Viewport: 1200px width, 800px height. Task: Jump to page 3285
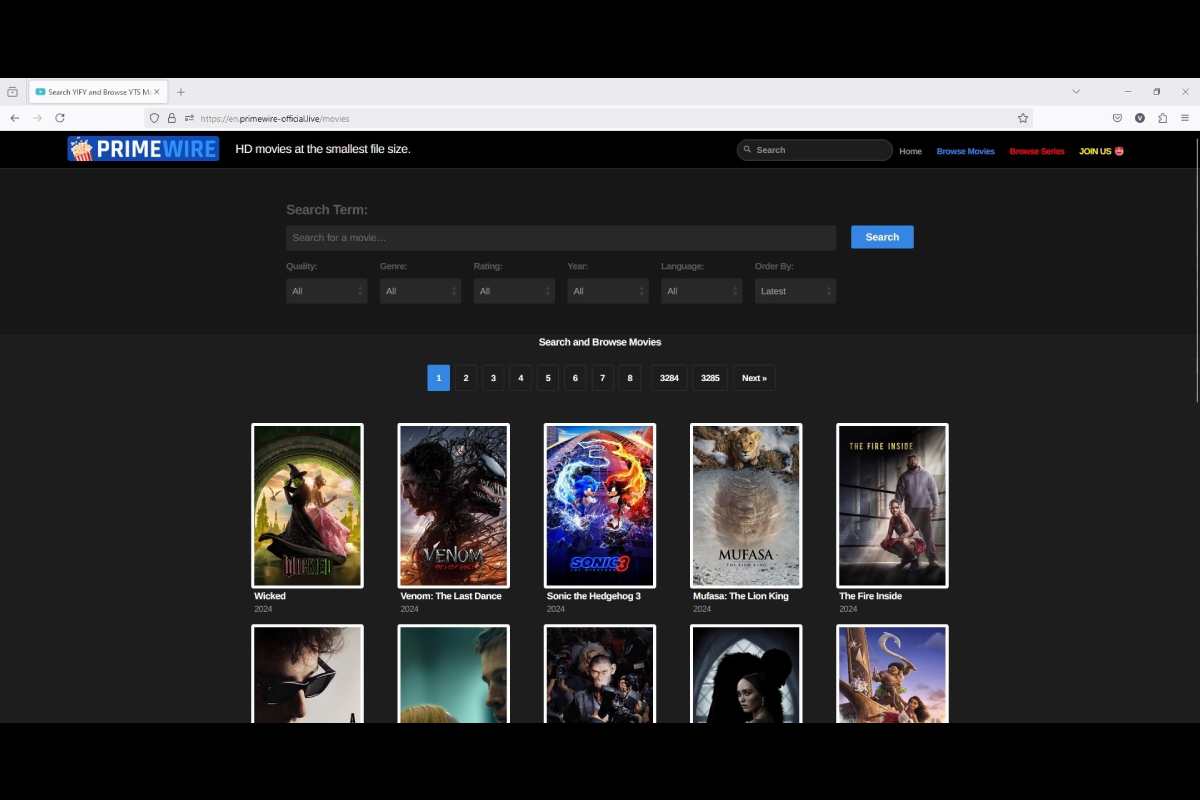click(710, 378)
